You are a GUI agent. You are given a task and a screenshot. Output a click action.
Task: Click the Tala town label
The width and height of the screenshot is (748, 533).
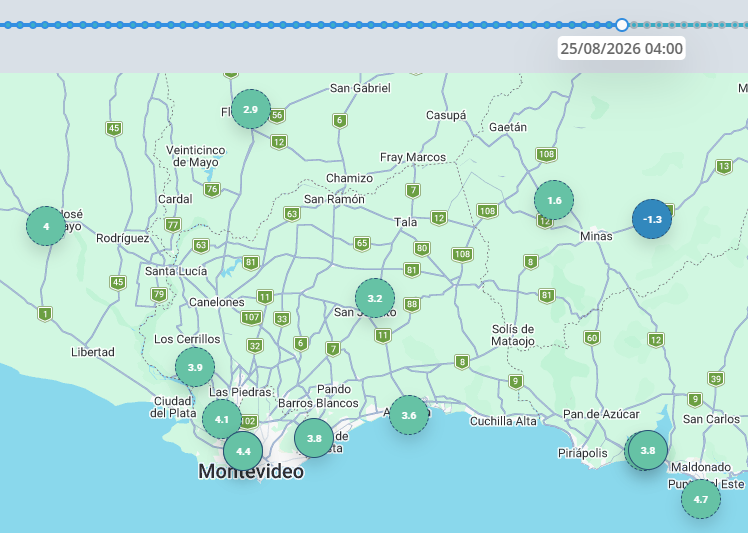pos(405,222)
